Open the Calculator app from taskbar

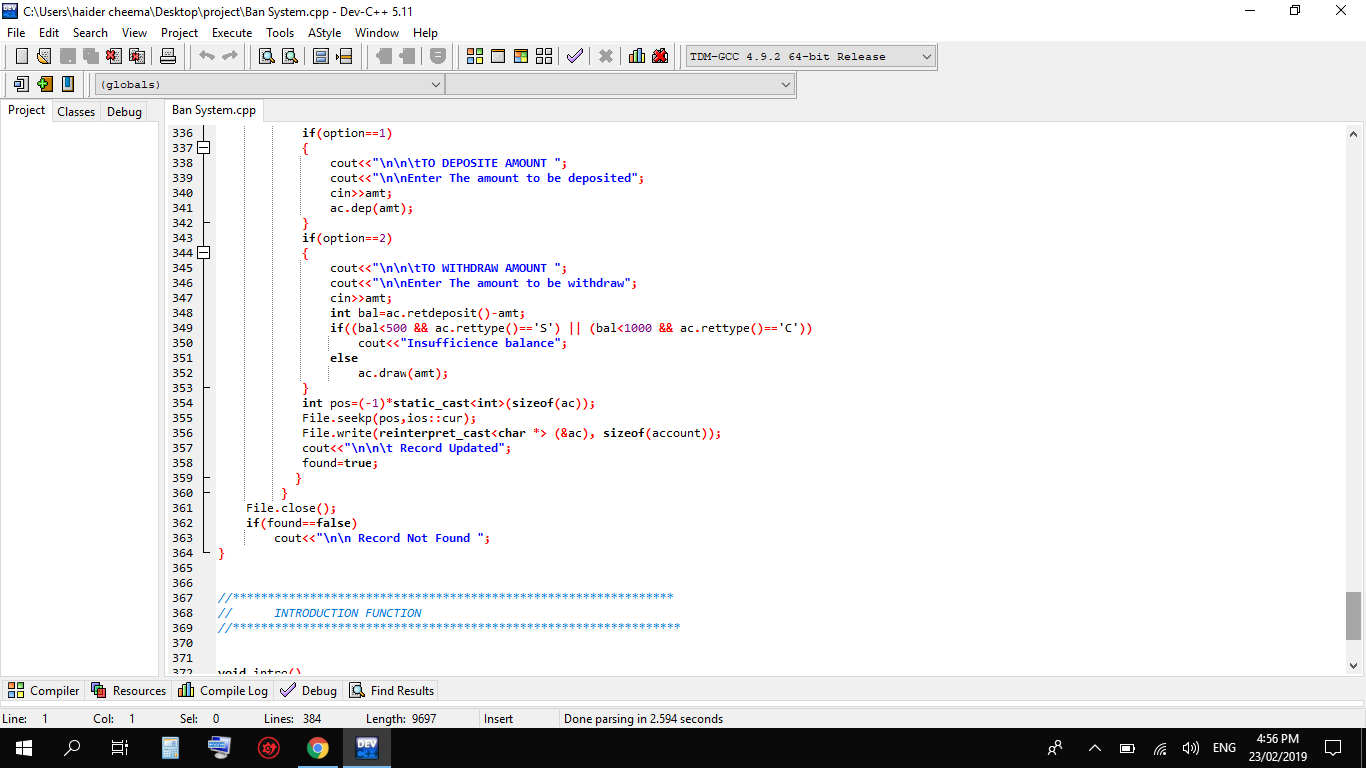pyautogui.click(x=170, y=747)
